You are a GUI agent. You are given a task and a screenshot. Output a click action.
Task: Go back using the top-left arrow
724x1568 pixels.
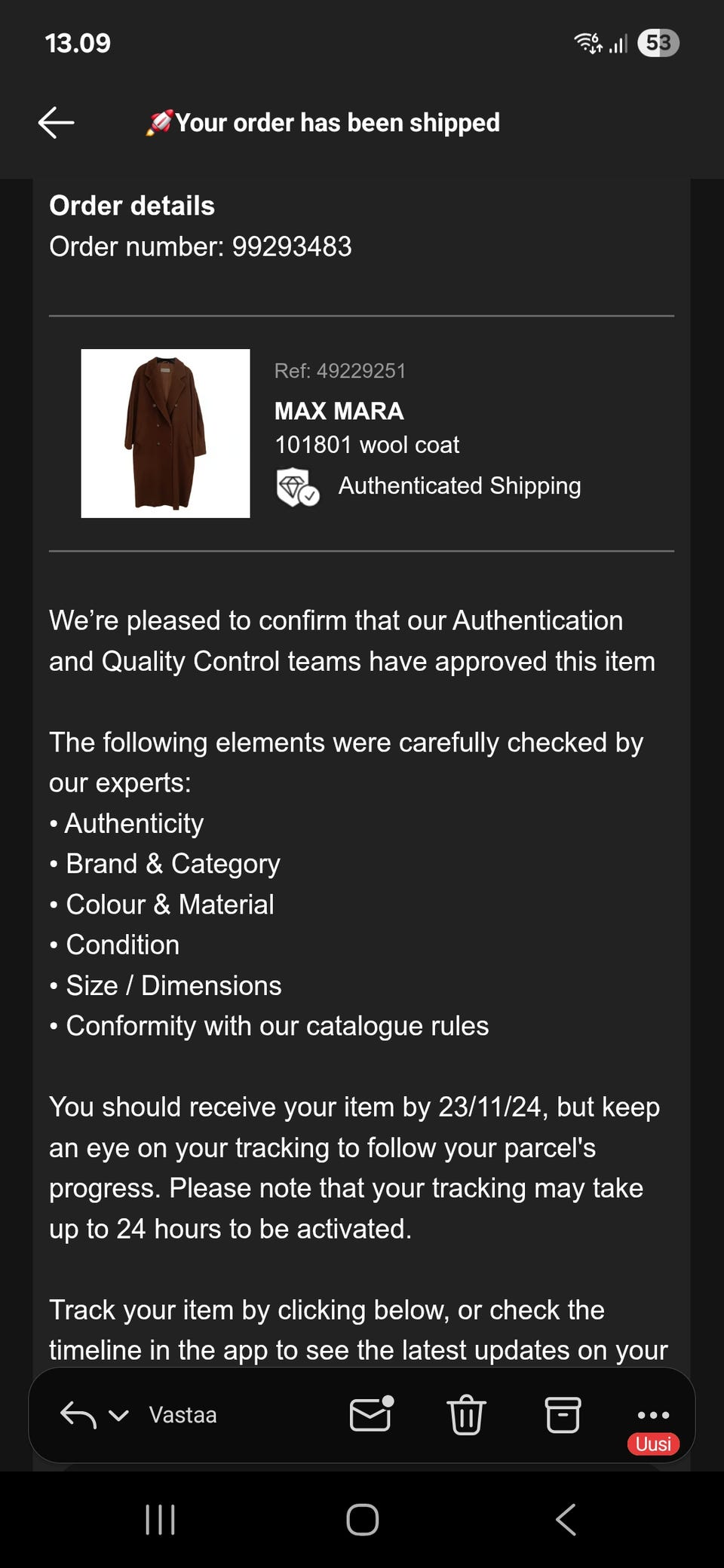[x=57, y=122]
